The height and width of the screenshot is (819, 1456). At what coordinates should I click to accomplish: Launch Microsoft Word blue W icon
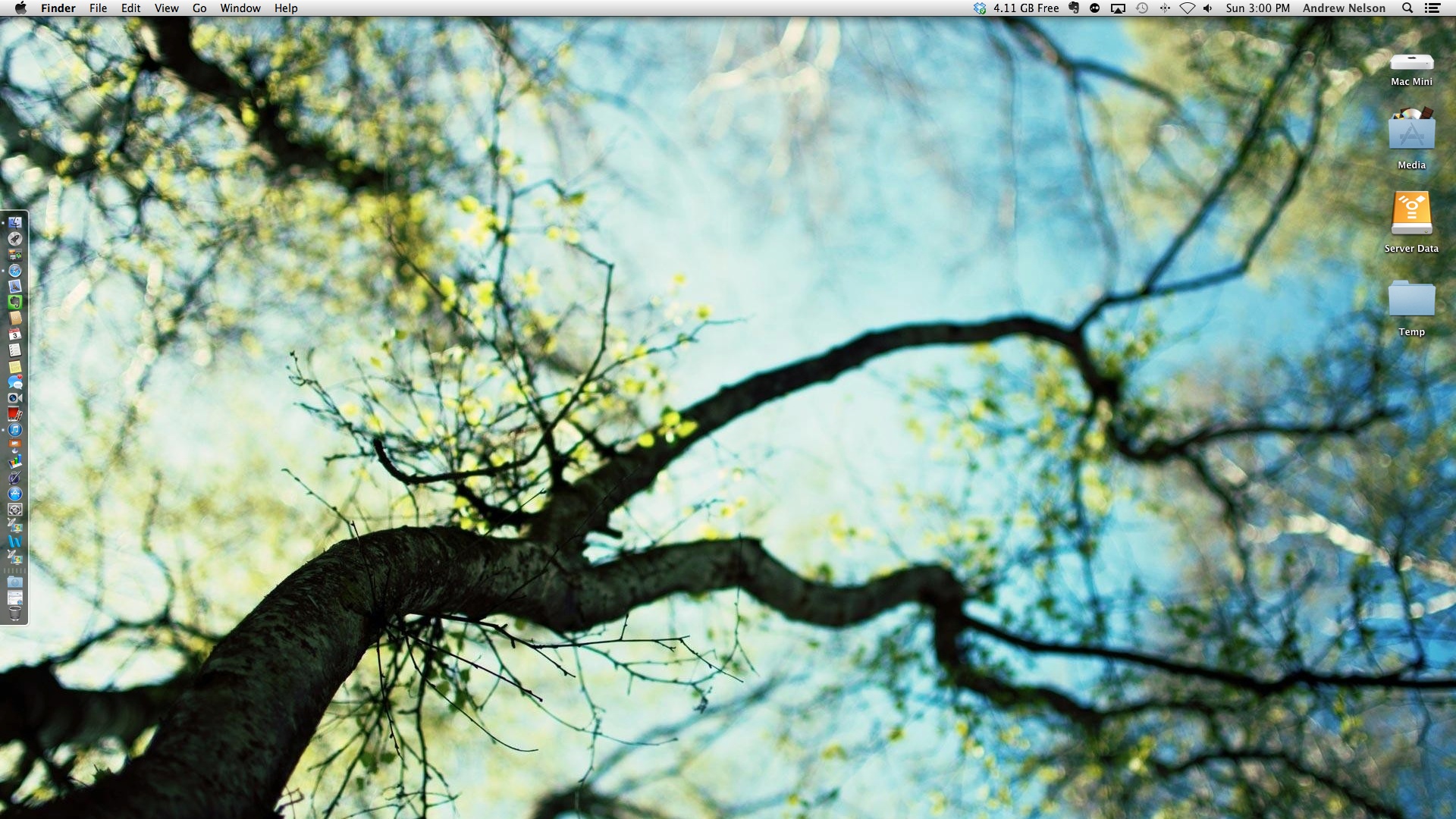point(14,541)
